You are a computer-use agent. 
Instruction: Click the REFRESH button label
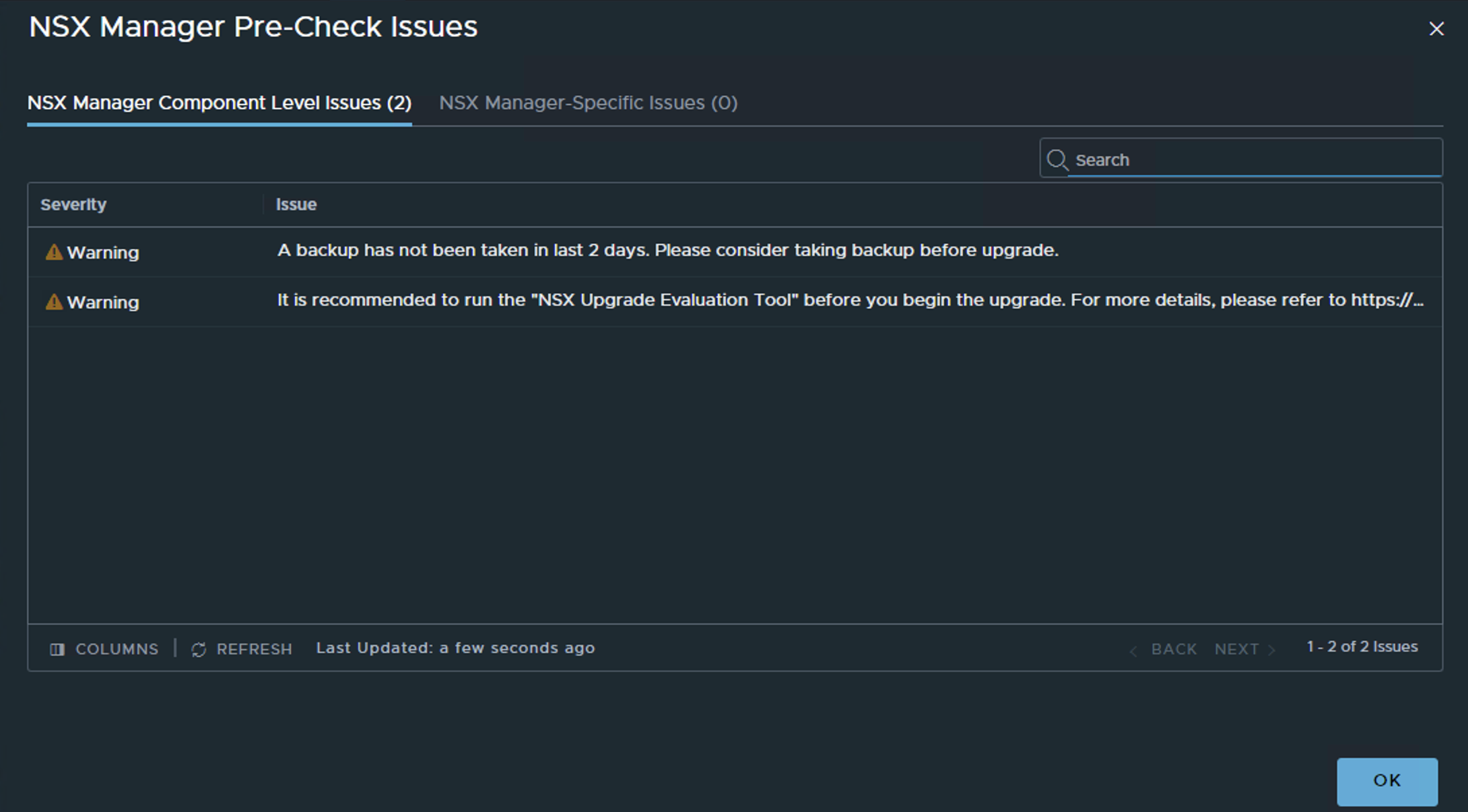254,649
